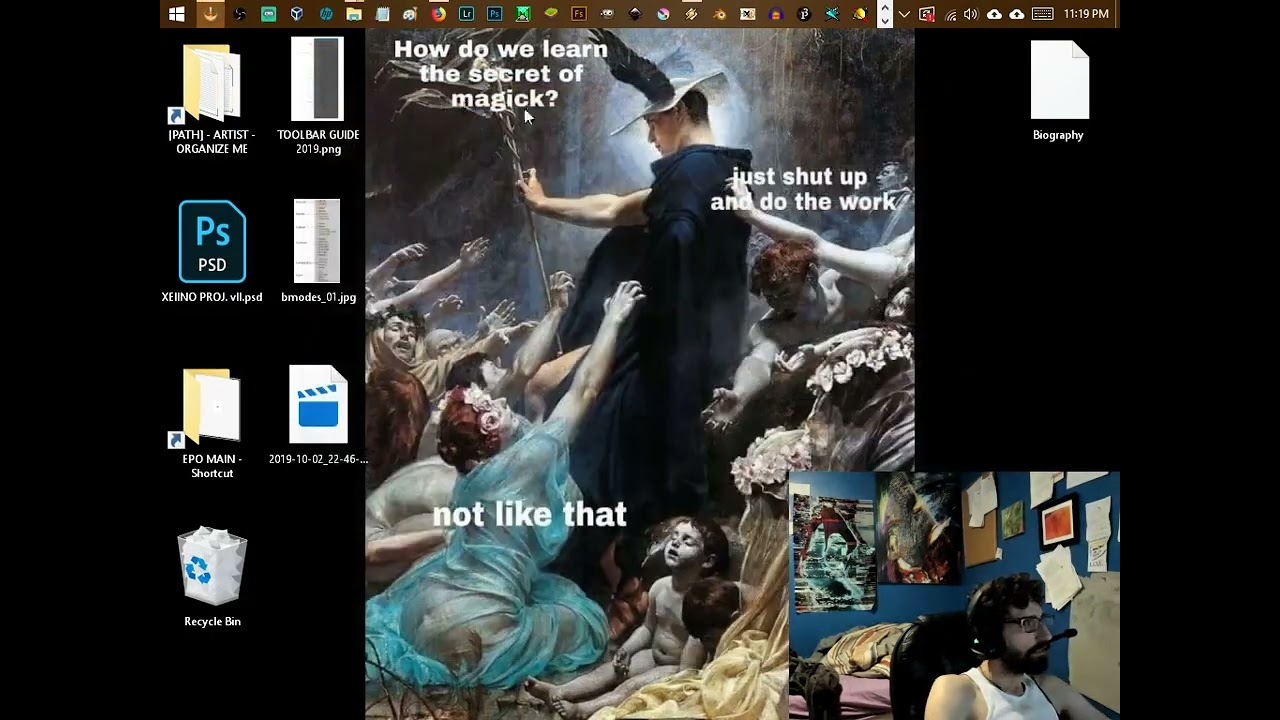
Task: Select the XEIINO PROJ. vll.psd file
Action: point(212,251)
